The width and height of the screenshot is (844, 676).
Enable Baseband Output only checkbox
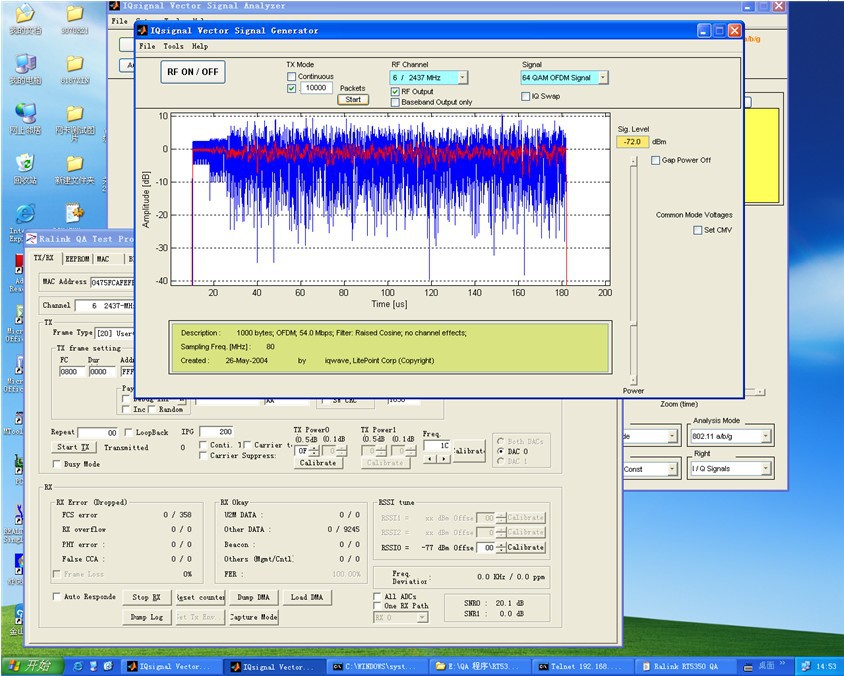(395, 102)
